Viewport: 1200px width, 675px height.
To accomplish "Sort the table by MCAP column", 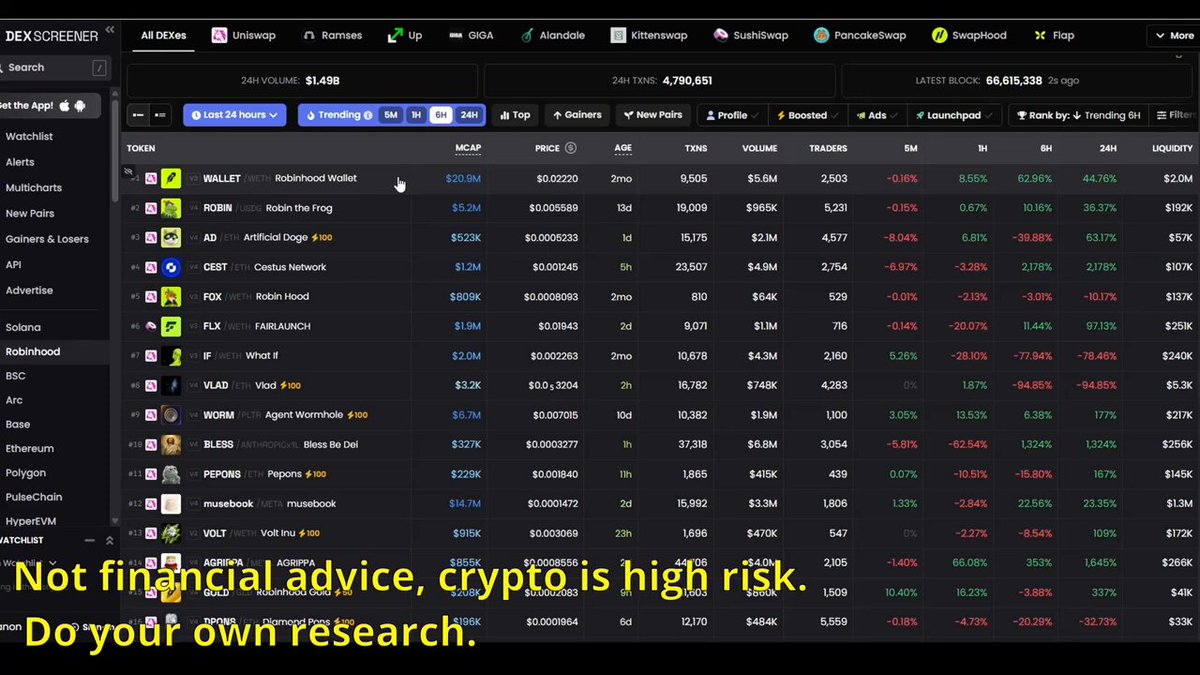I will [x=468, y=148].
